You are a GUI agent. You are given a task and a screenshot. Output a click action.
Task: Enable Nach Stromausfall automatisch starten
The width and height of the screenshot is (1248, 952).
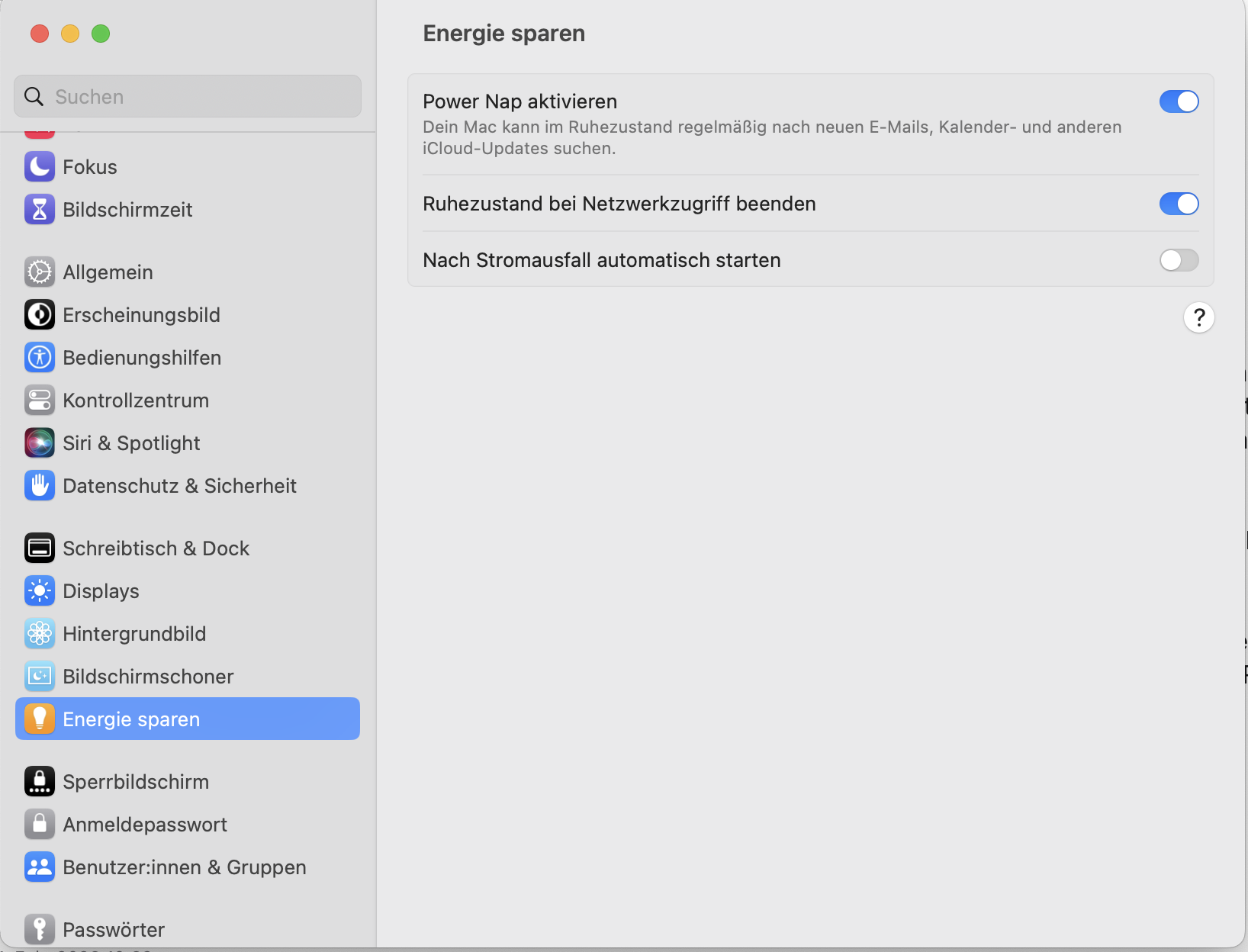click(x=1179, y=260)
